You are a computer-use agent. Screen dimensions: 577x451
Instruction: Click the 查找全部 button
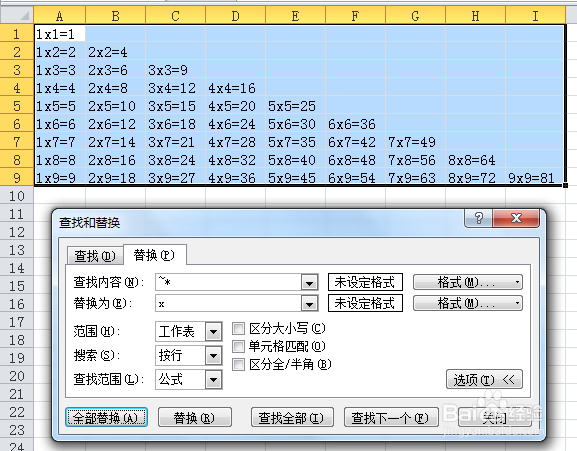coord(292,417)
